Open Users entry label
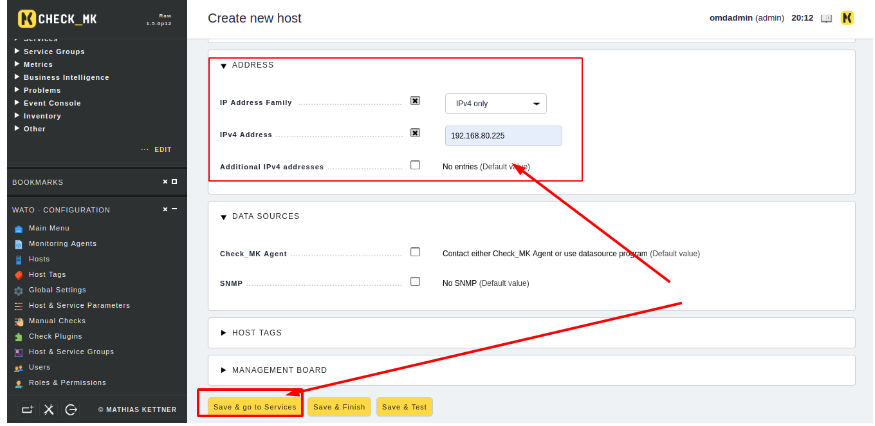The image size is (875, 426). 39,367
